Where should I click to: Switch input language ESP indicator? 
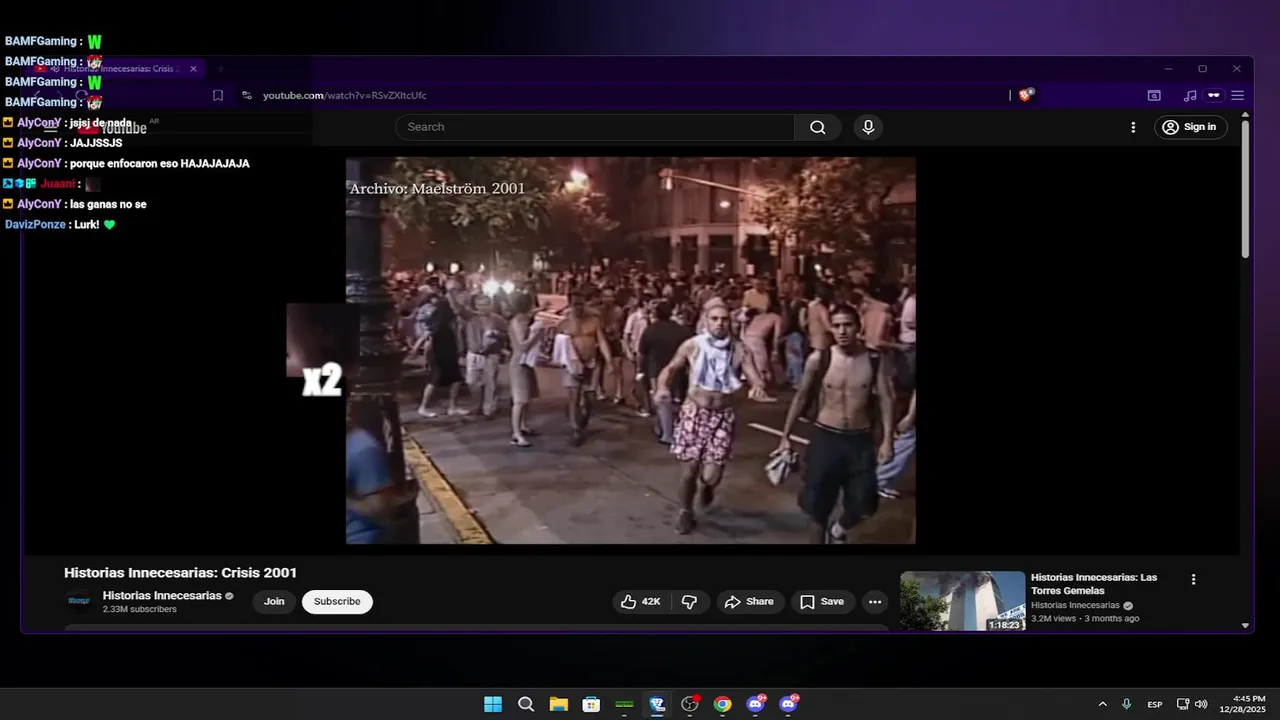pos(1155,704)
